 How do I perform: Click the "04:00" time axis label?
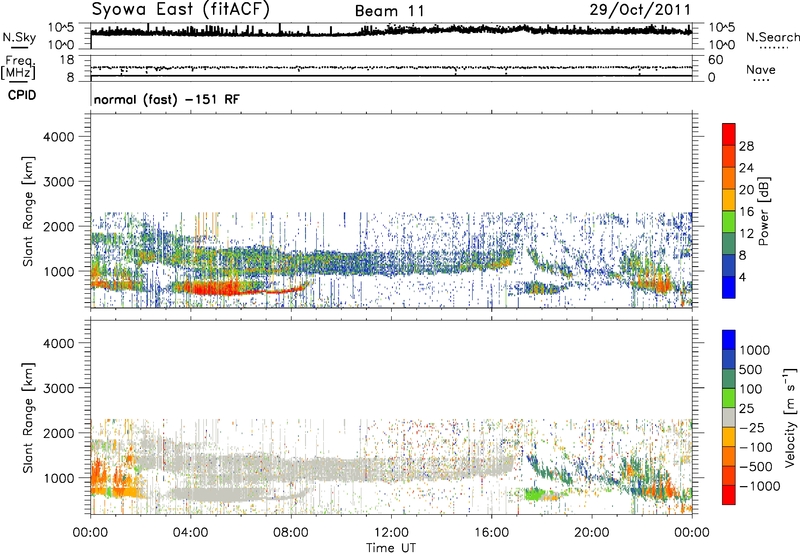(x=190, y=533)
